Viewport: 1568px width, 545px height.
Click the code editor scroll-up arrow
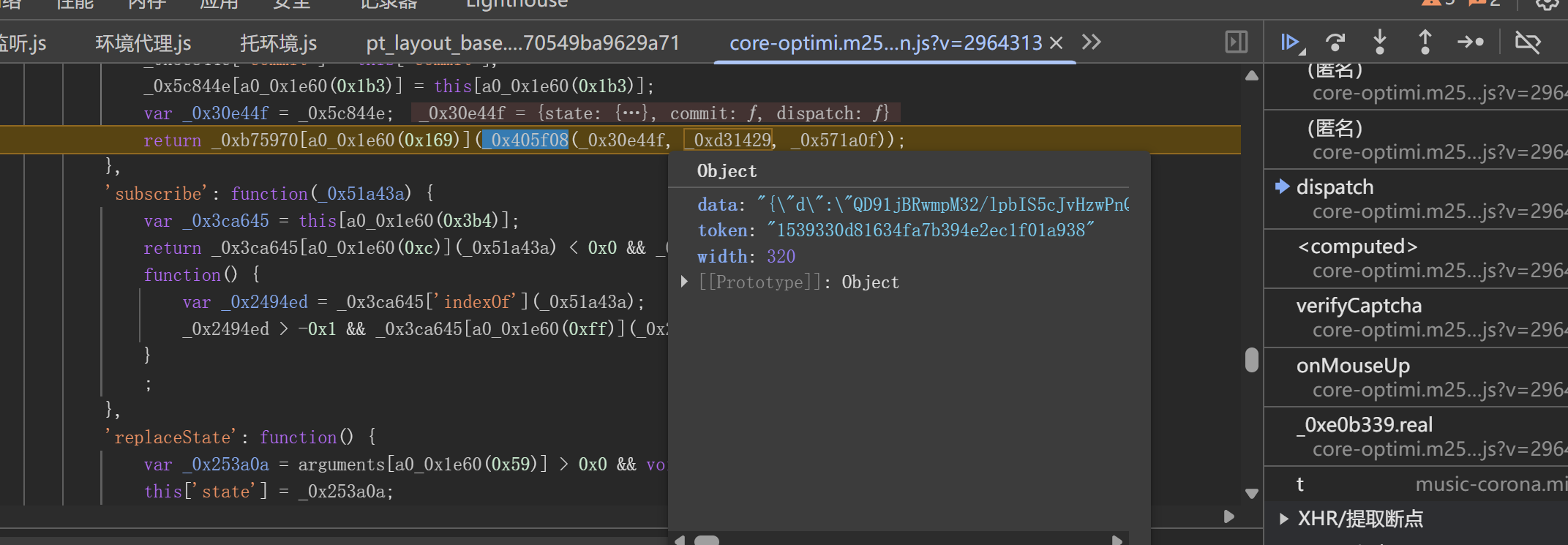click(x=1252, y=75)
